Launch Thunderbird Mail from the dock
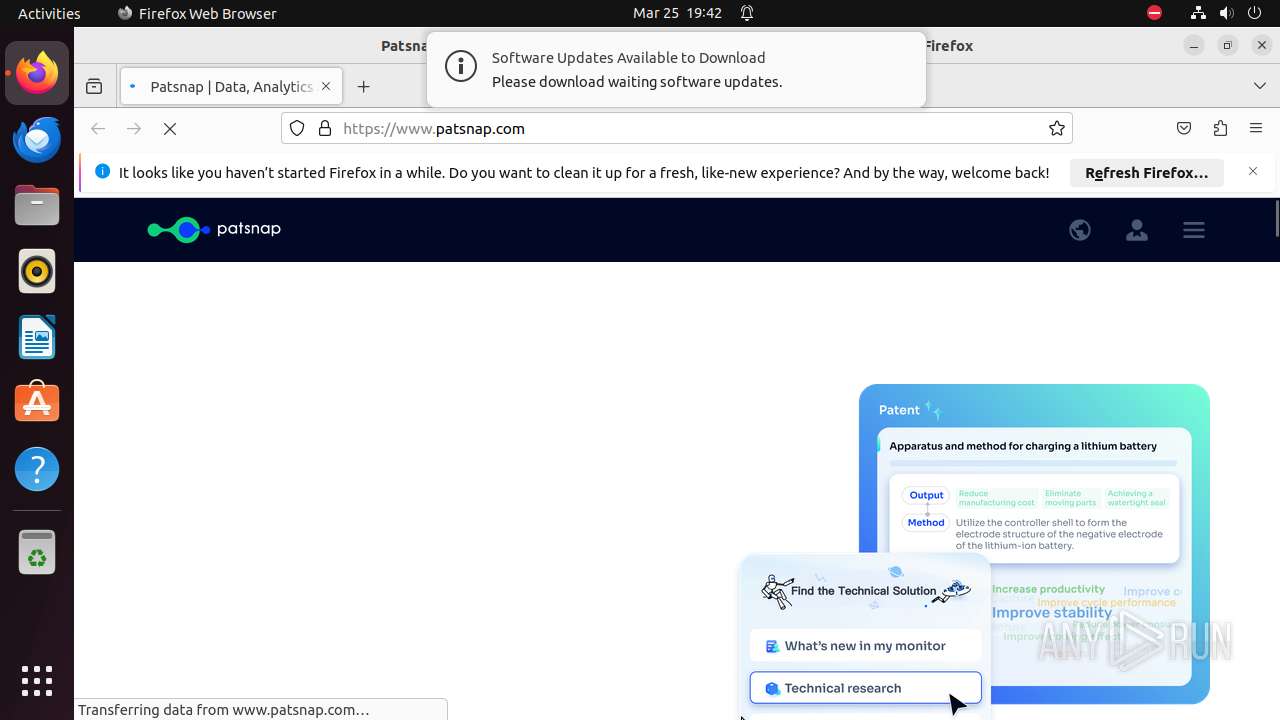Viewport: 1280px width, 720px height. (x=37, y=139)
